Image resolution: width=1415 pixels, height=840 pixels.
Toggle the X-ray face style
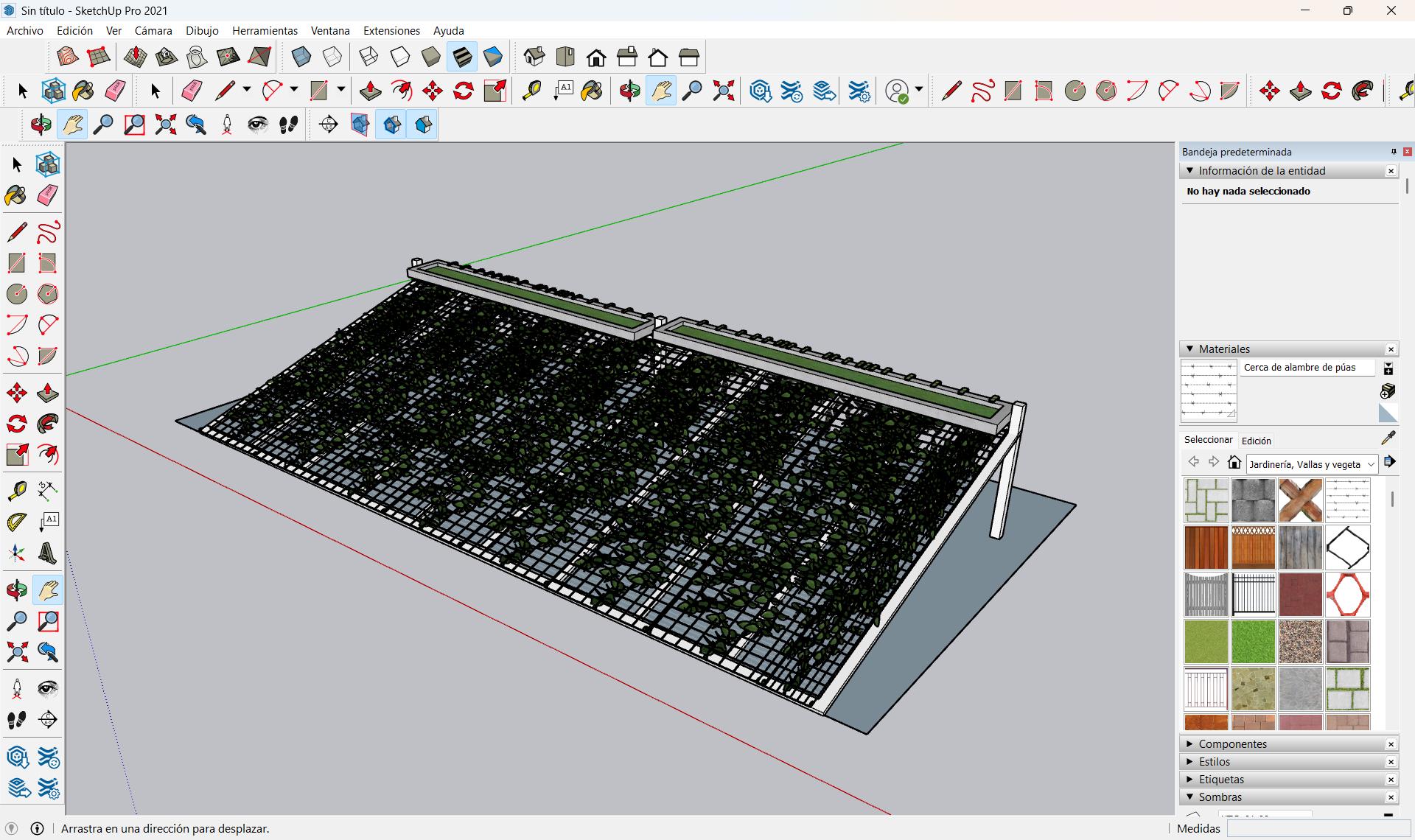coord(301,57)
